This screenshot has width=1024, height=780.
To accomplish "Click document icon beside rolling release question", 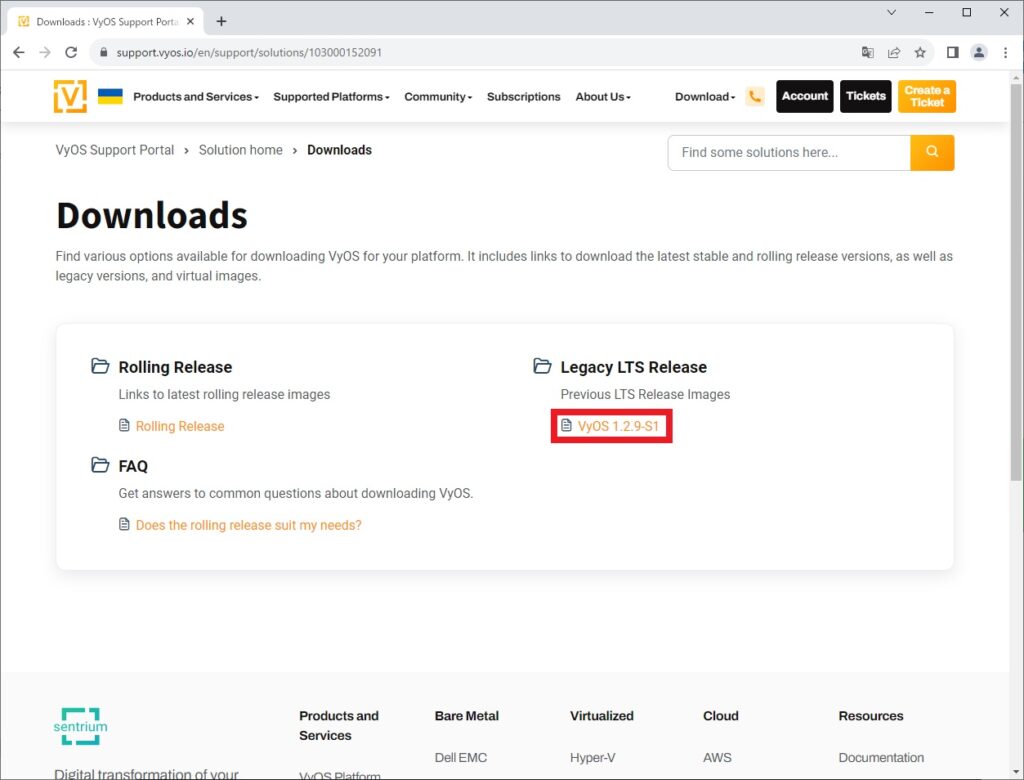I will point(124,525).
